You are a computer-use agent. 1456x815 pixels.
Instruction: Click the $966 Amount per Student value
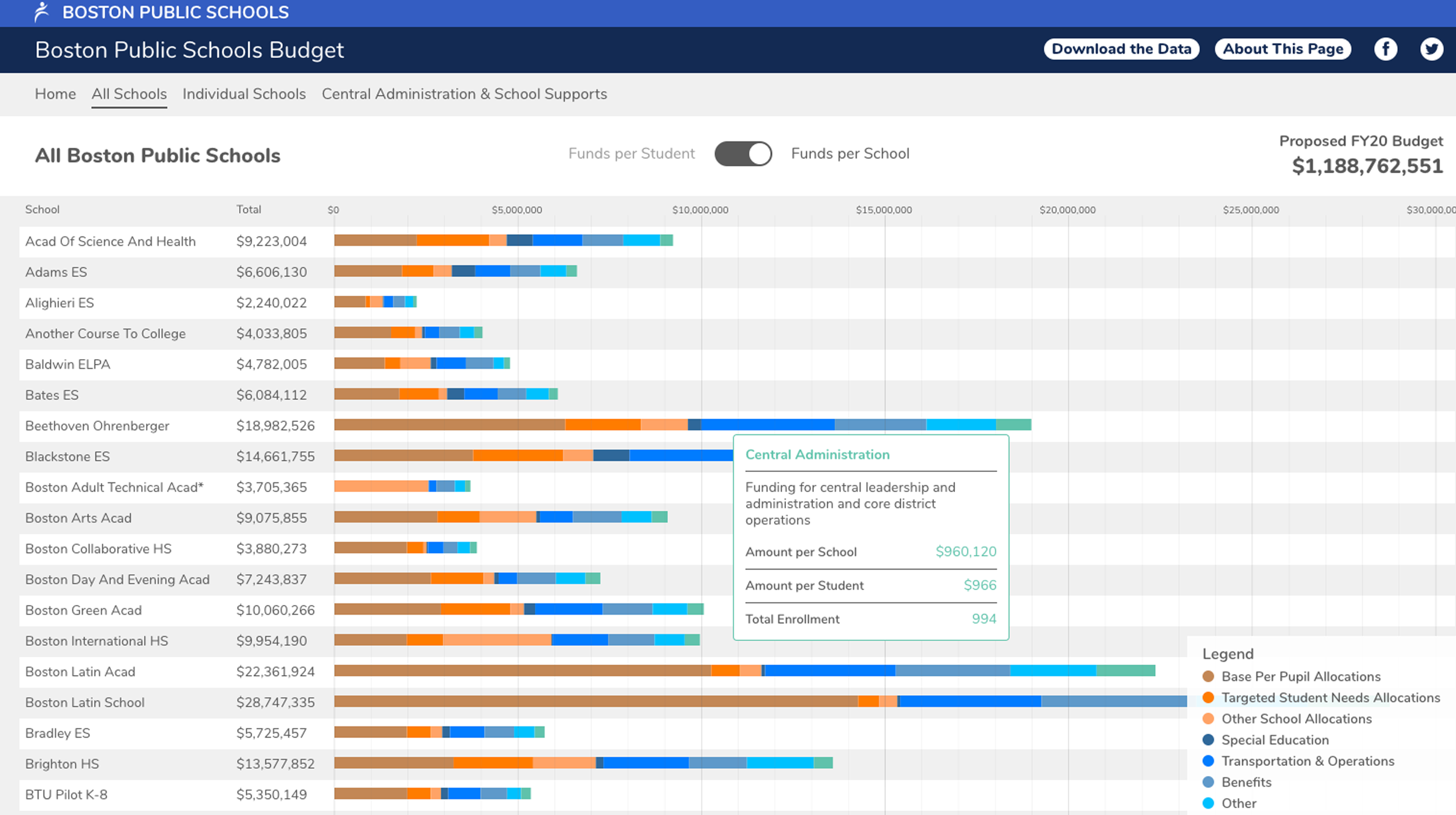pyautogui.click(x=980, y=585)
